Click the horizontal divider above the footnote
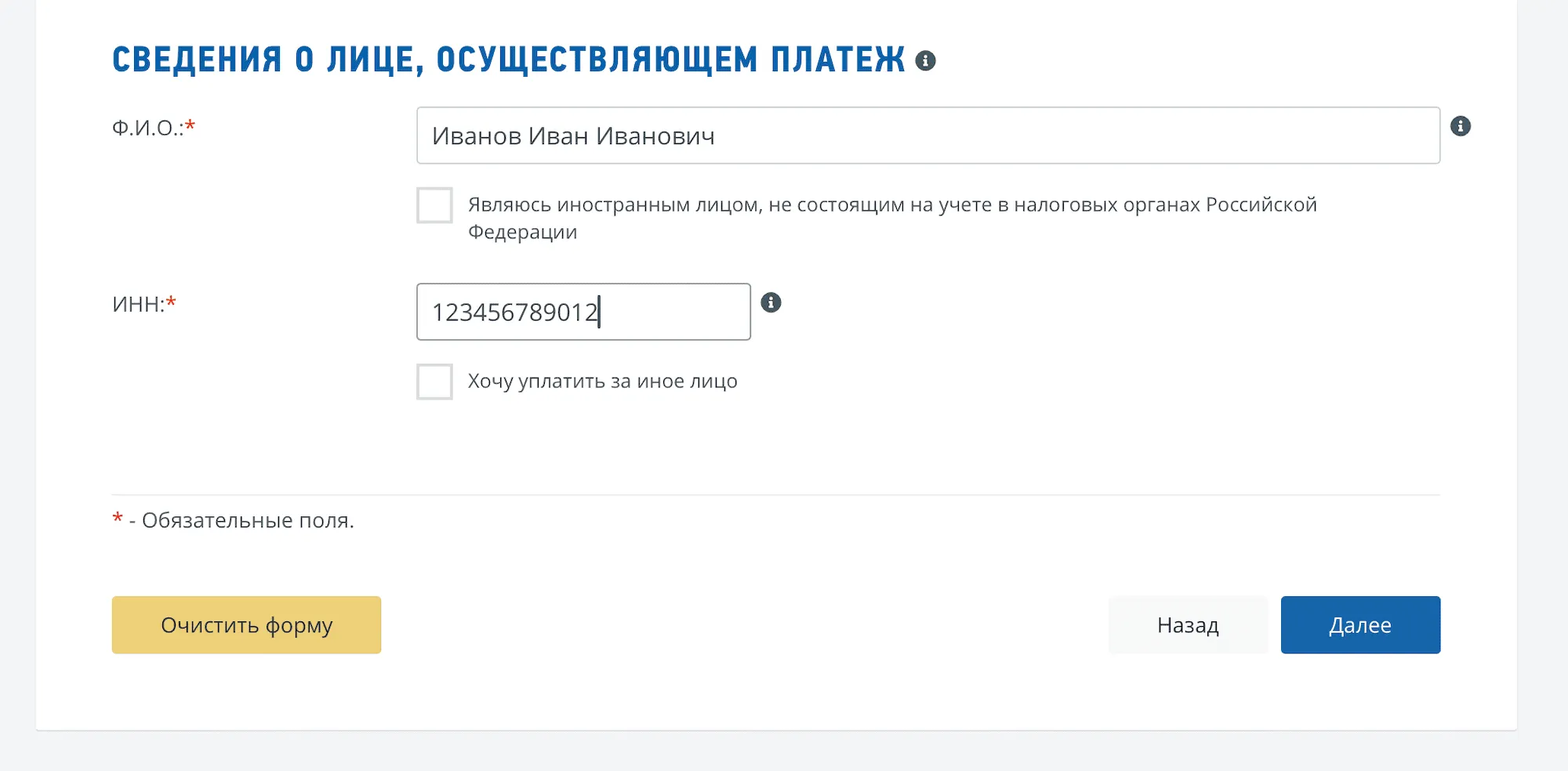Screen dimensions: 1568x771 tap(775, 495)
